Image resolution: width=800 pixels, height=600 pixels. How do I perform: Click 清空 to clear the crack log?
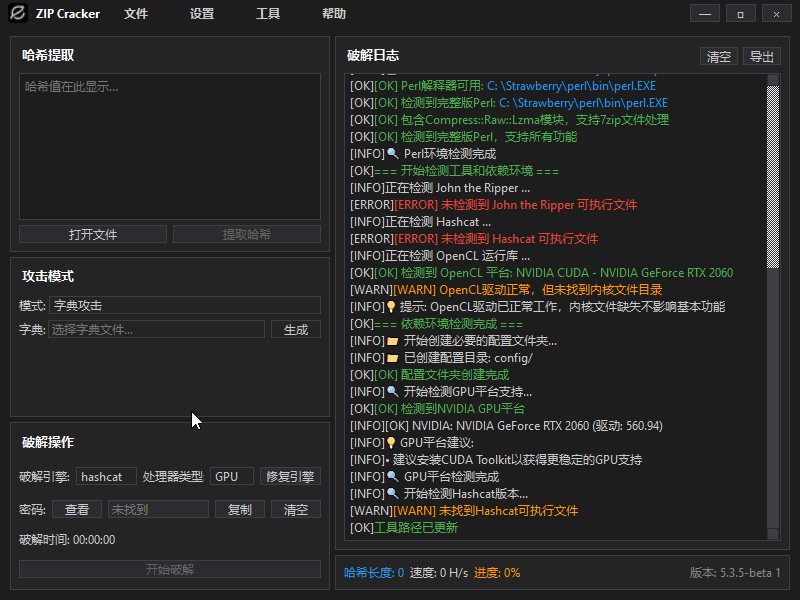[719, 56]
